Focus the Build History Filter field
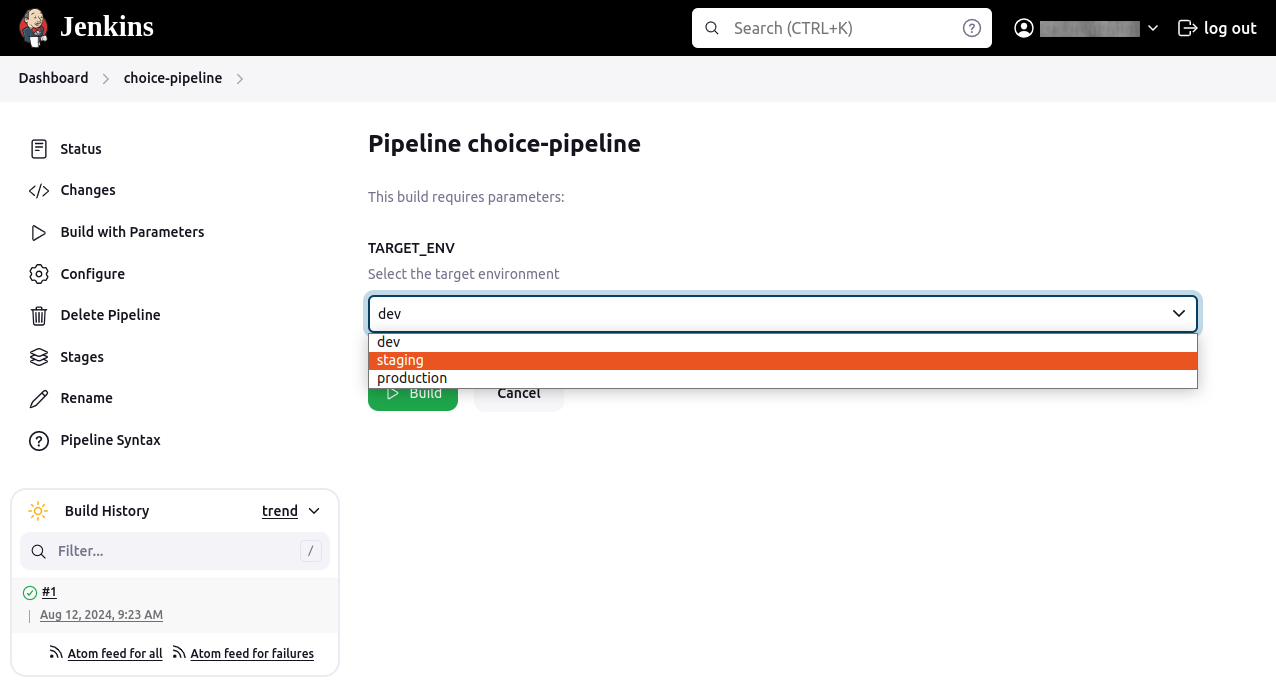Viewport: 1276px width, 688px height. [175, 551]
